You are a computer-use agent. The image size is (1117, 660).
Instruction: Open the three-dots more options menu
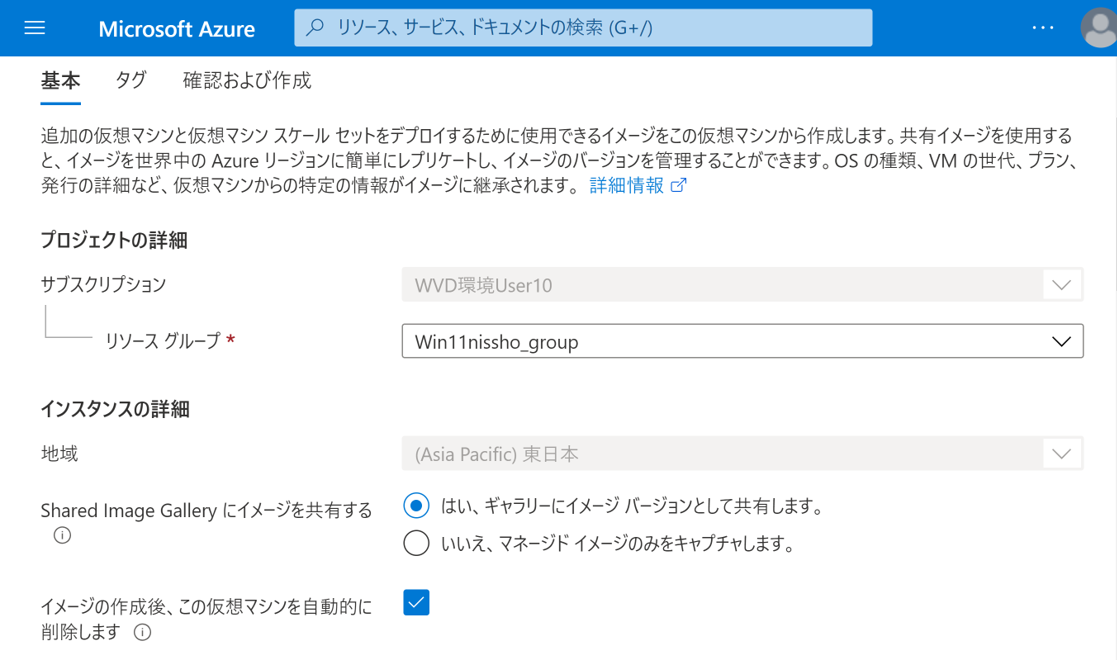(1043, 28)
